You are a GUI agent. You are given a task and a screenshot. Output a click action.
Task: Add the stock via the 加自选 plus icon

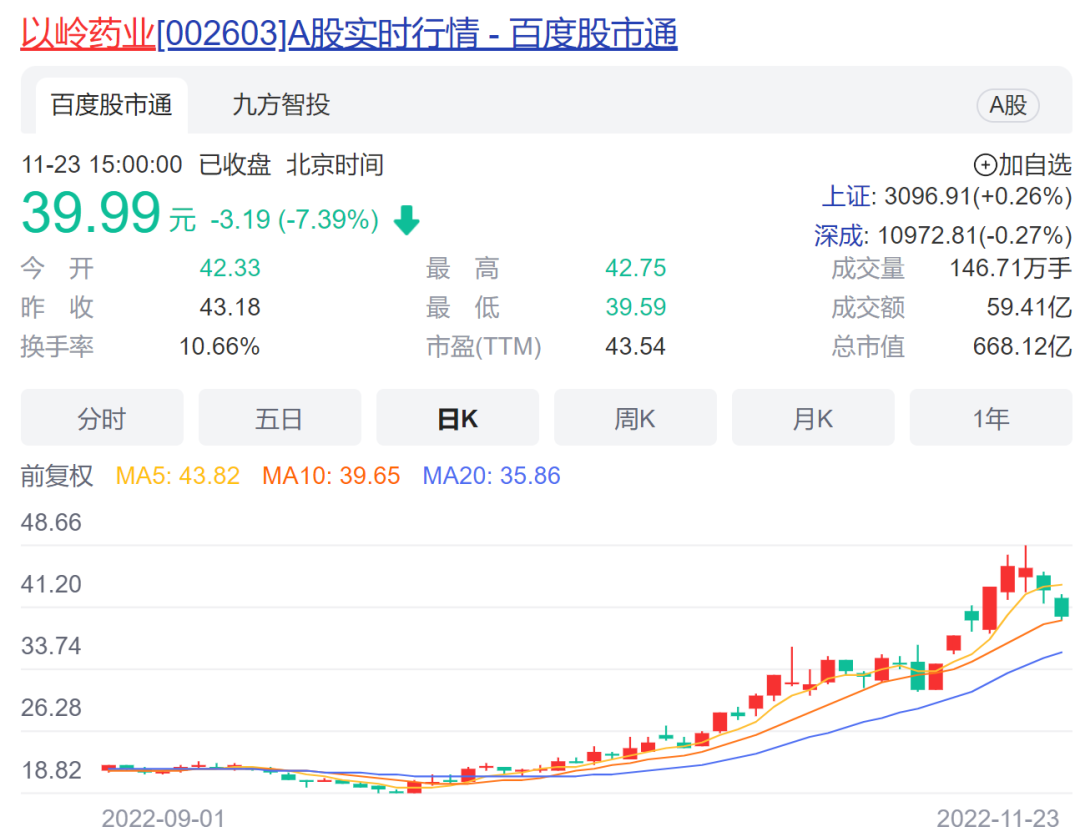(x=985, y=165)
